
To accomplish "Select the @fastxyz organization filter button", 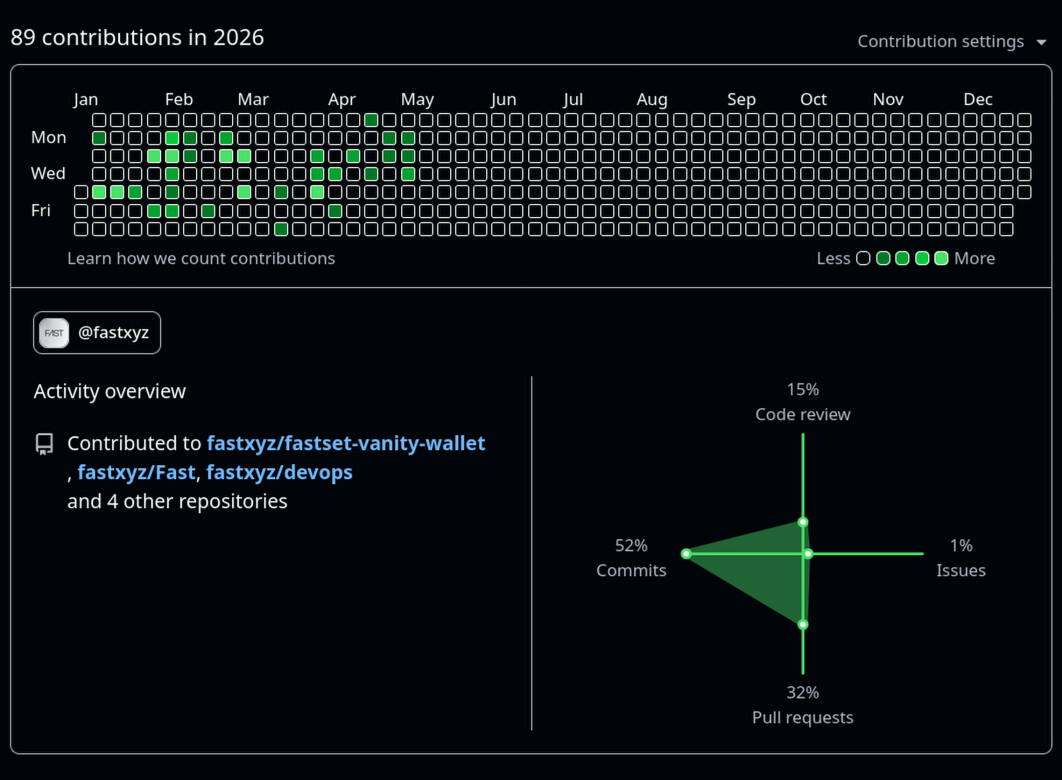I will tap(97, 332).
